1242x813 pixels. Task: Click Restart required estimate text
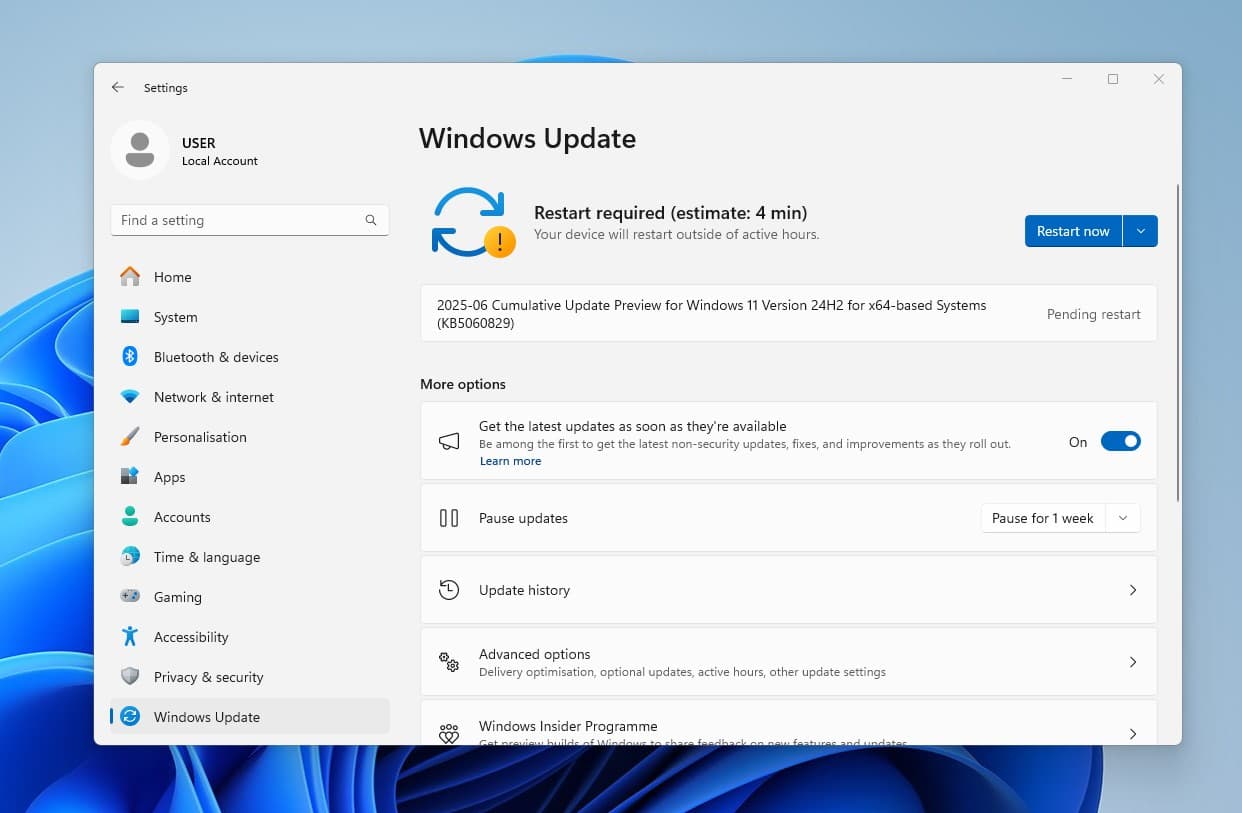pyautogui.click(x=670, y=213)
